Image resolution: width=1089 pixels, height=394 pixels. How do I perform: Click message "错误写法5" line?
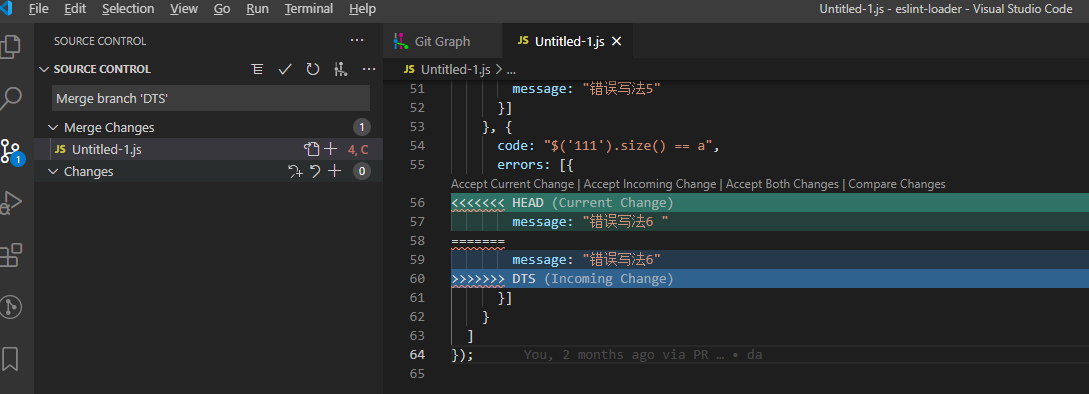tap(586, 89)
